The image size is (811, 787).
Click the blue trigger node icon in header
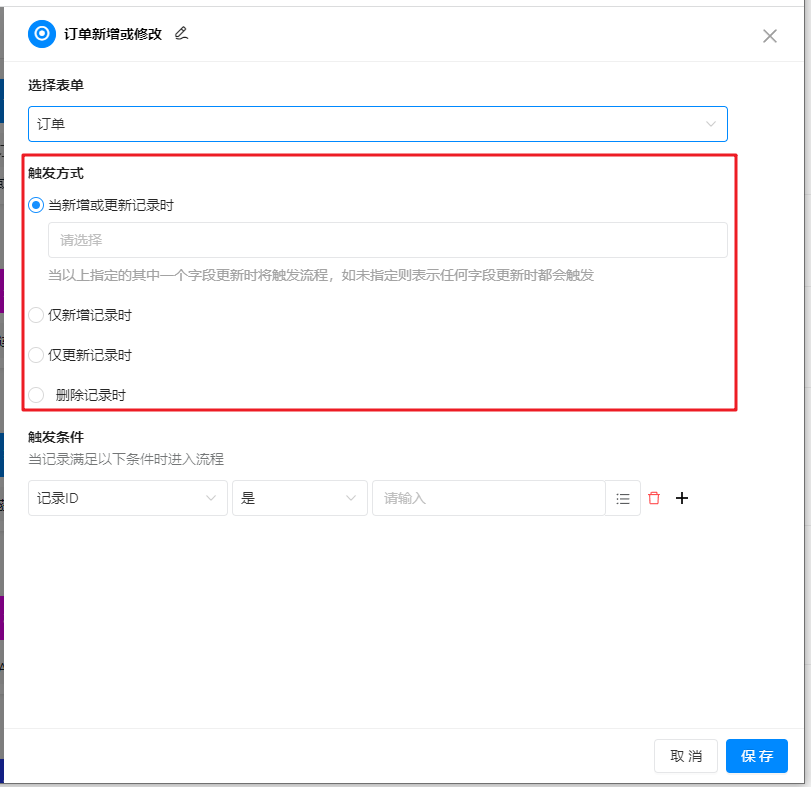click(x=42, y=34)
